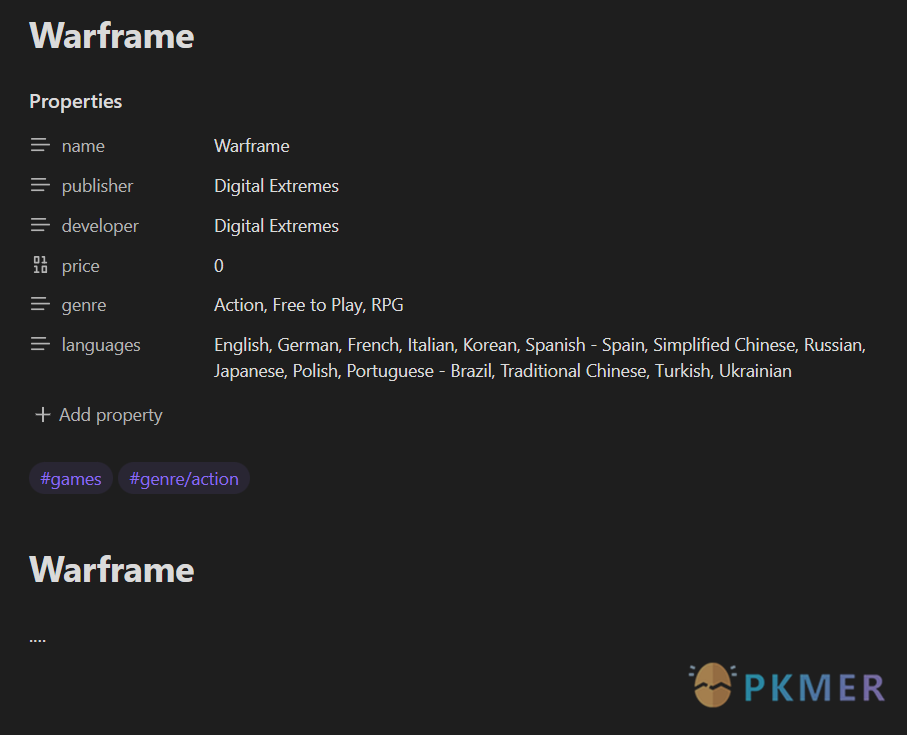Click the plus icon of Add property
This screenshot has width=907, height=735.
42,415
